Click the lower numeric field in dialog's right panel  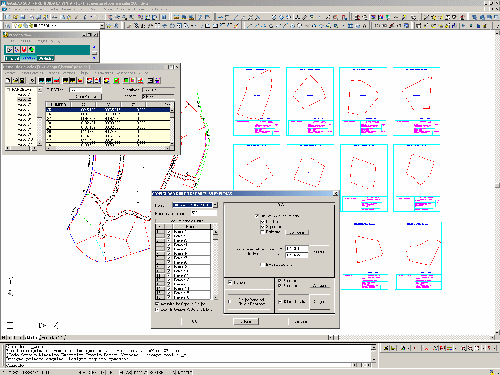point(297,255)
